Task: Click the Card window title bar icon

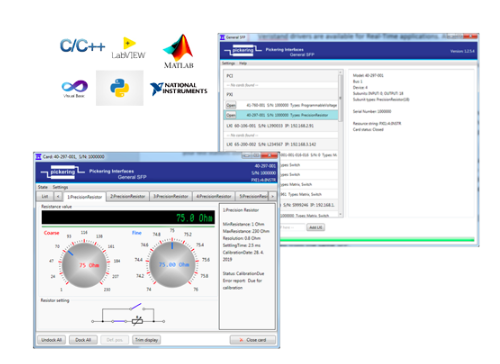Action: point(38,156)
